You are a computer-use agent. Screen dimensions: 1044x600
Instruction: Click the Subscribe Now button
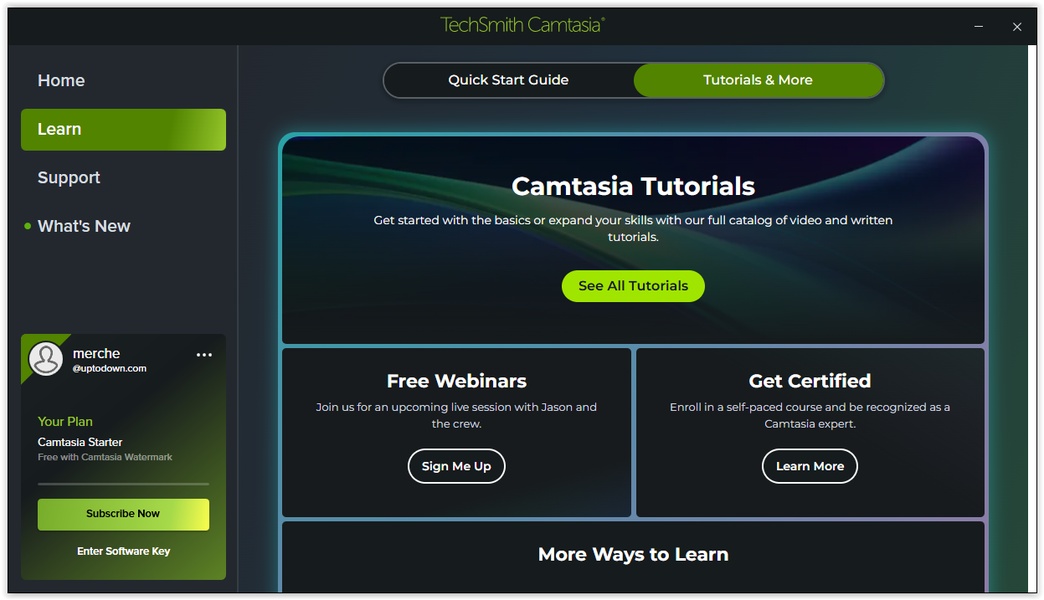click(123, 514)
